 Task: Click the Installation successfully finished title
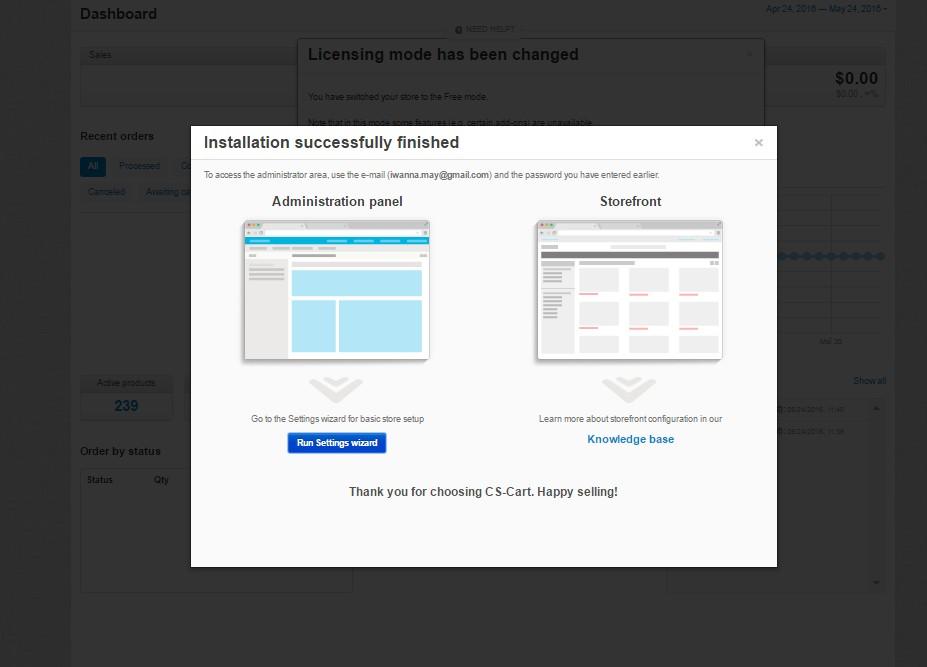(x=331, y=143)
